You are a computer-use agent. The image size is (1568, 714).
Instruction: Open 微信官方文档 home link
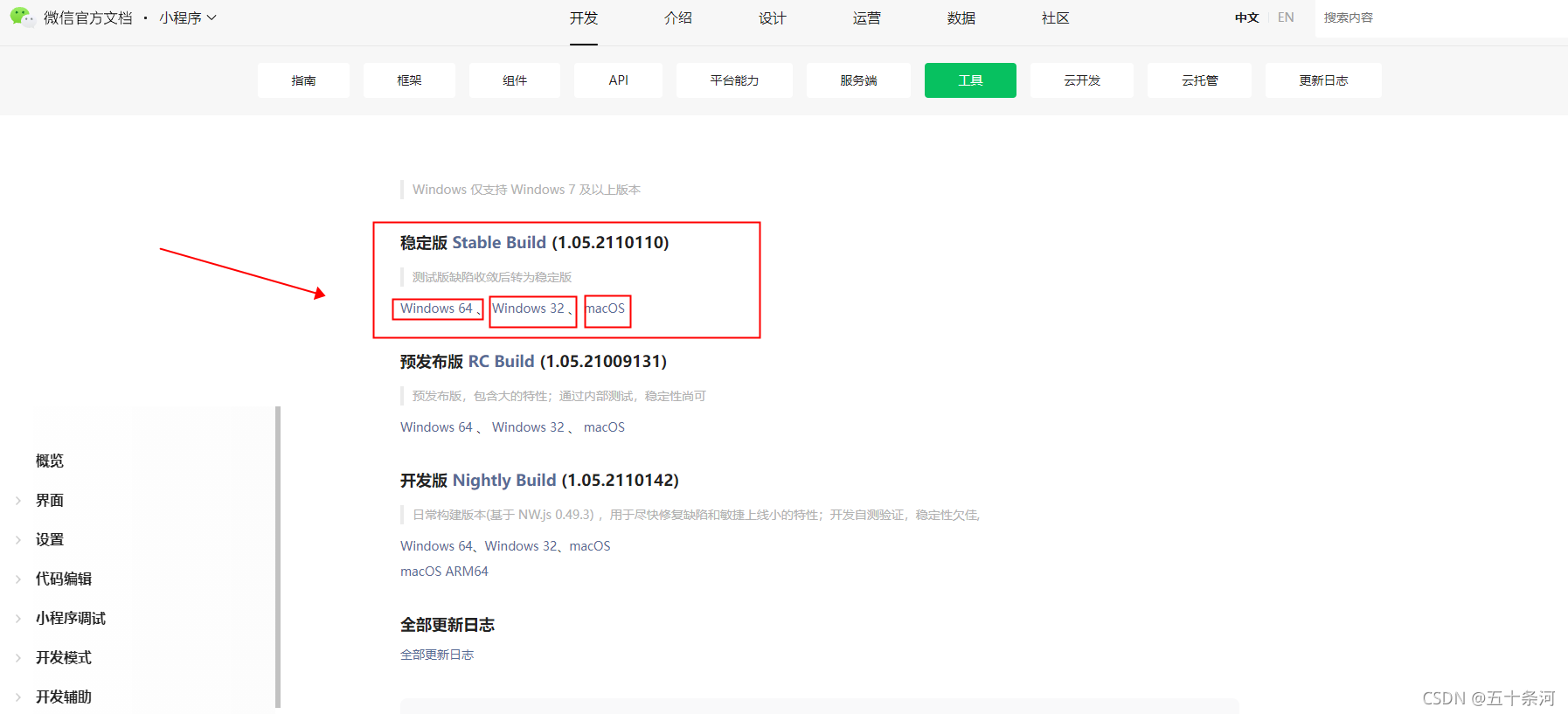coord(88,17)
